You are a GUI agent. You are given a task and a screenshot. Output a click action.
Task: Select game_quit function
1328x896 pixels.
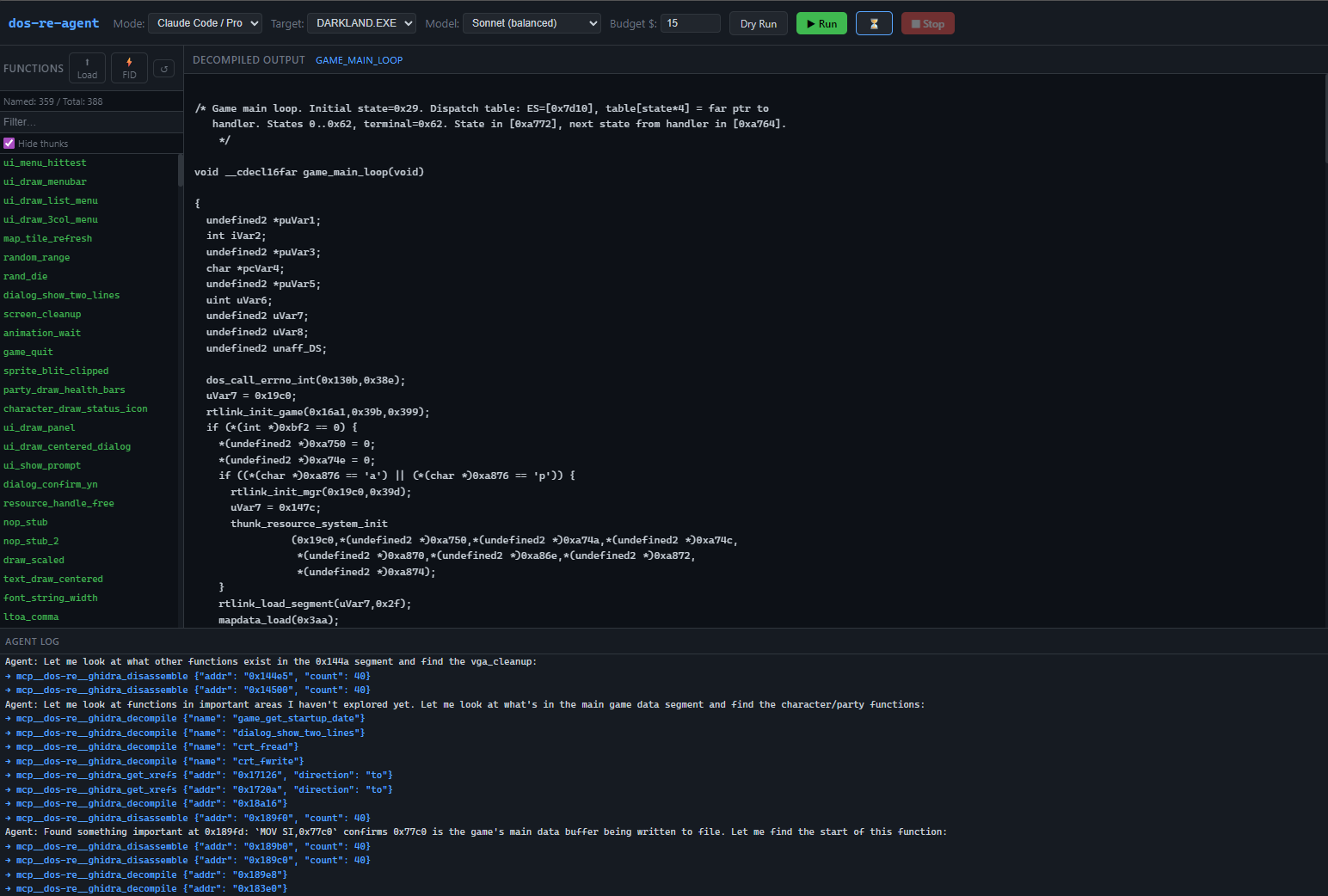coord(28,352)
